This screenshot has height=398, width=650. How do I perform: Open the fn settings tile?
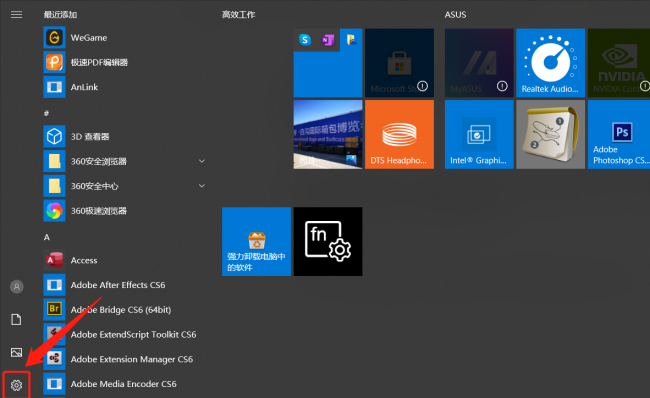(x=328, y=242)
